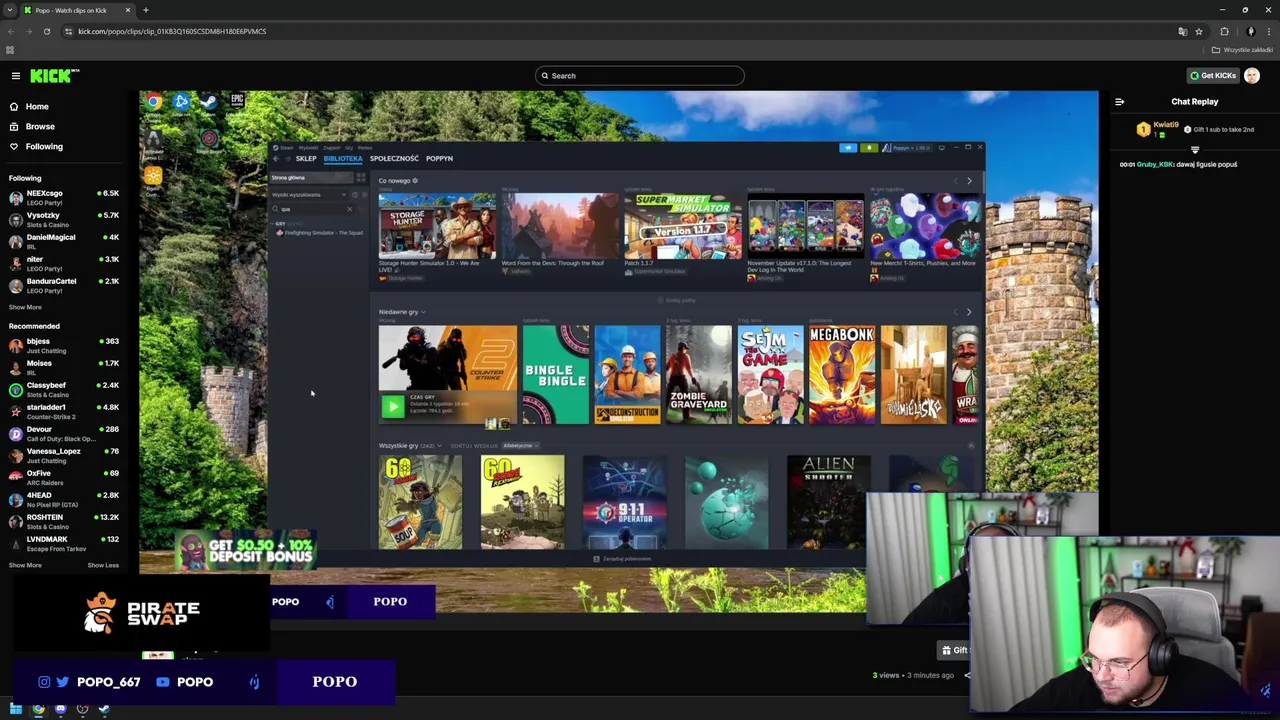Screen dimensions: 1280x720
Task: Open the Chrome three-dot menu
Action: point(1268,31)
